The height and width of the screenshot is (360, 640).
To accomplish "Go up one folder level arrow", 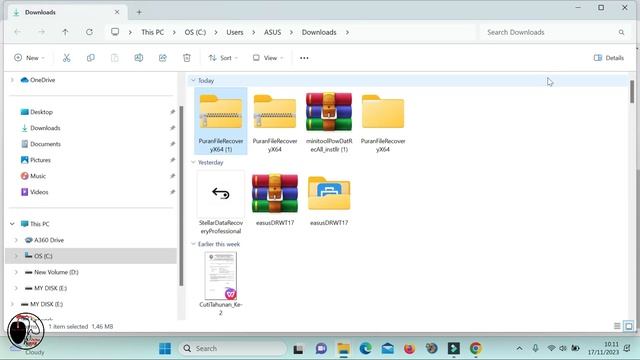I will 65,32.
